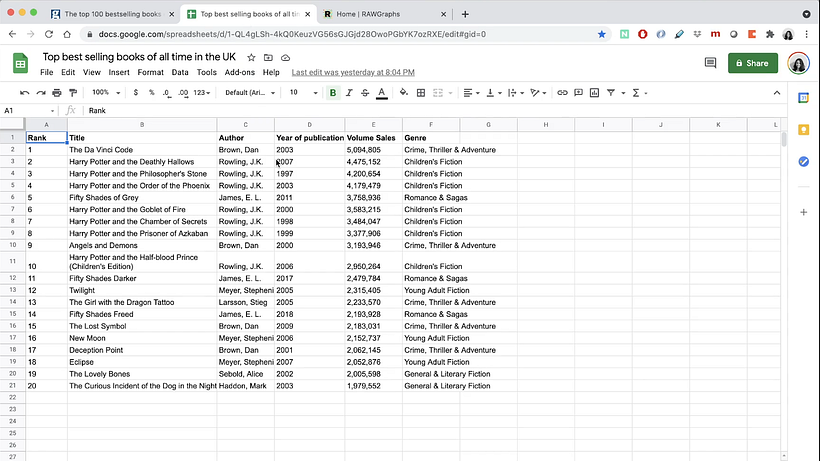Open horizontal align dropdown
The width and height of the screenshot is (820, 461).
471,93
